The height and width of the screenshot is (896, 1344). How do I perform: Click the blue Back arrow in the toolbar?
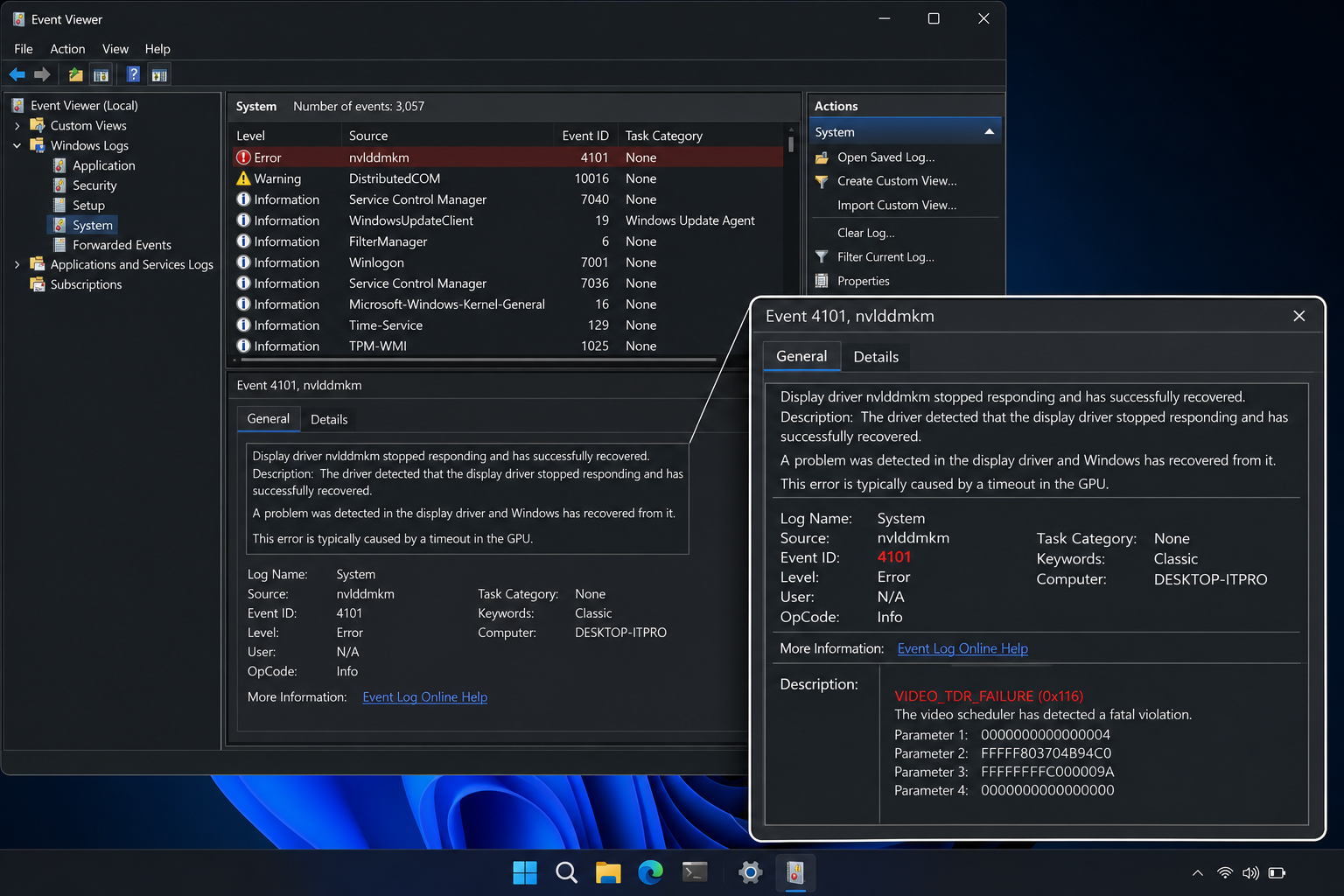(17, 74)
